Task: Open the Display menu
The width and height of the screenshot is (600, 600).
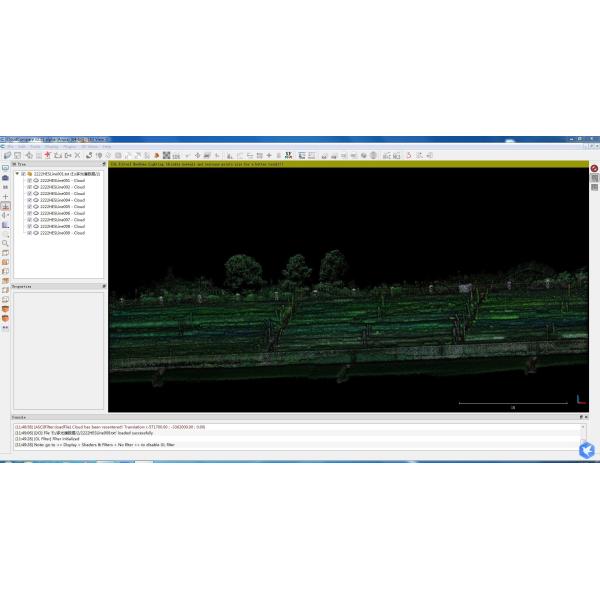Action: tap(52, 147)
